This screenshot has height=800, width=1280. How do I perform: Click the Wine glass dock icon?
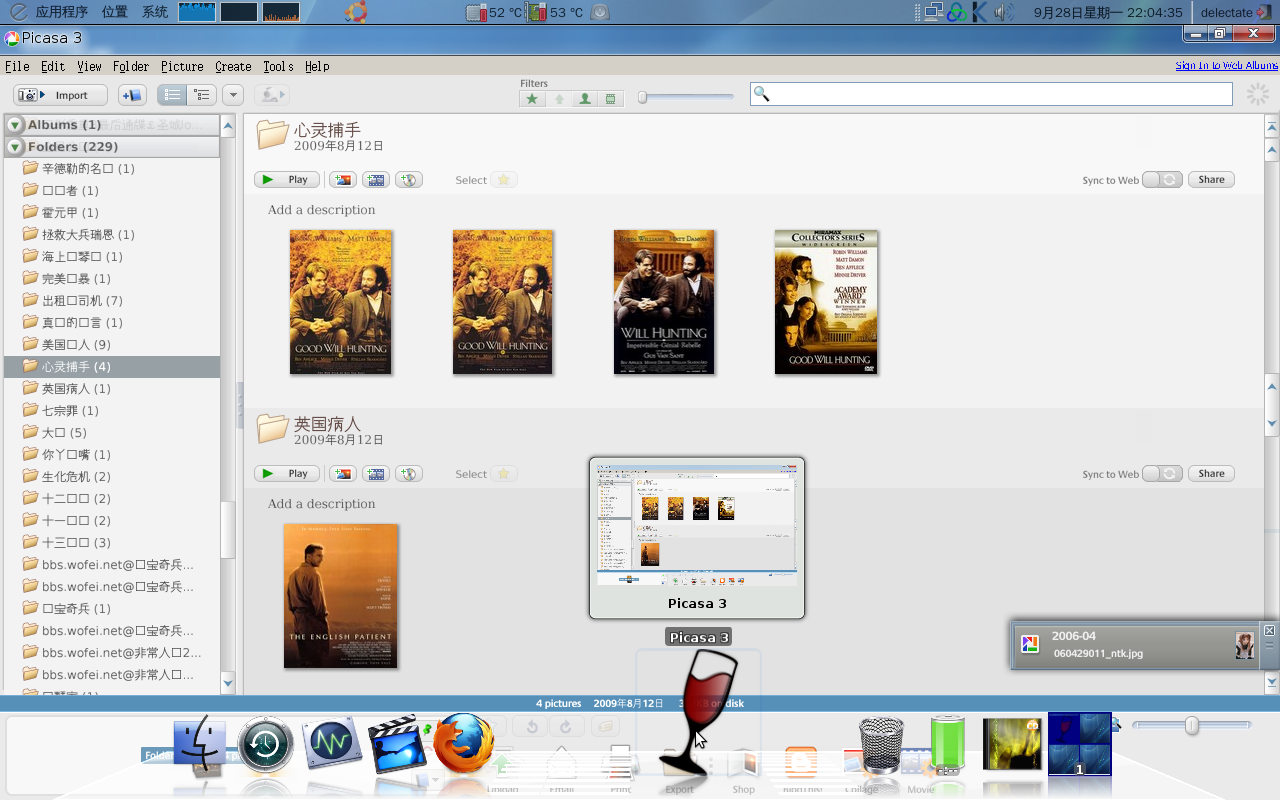(x=699, y=711)
